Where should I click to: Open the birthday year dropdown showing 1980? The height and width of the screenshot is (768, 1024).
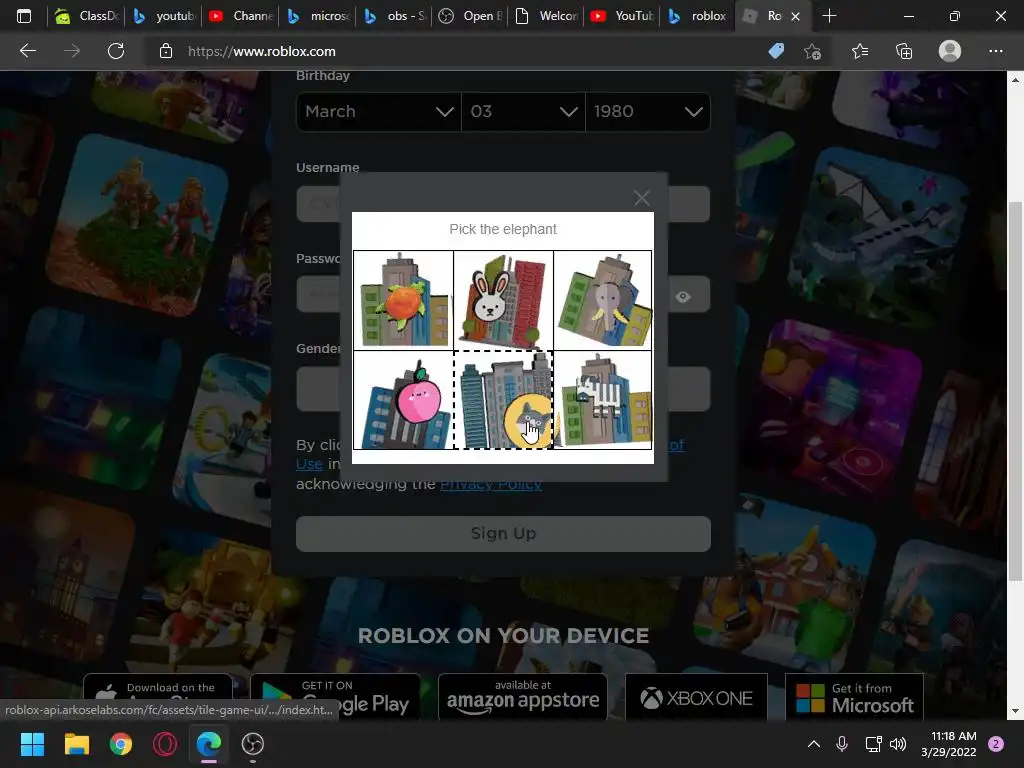(x=648, y=112)
